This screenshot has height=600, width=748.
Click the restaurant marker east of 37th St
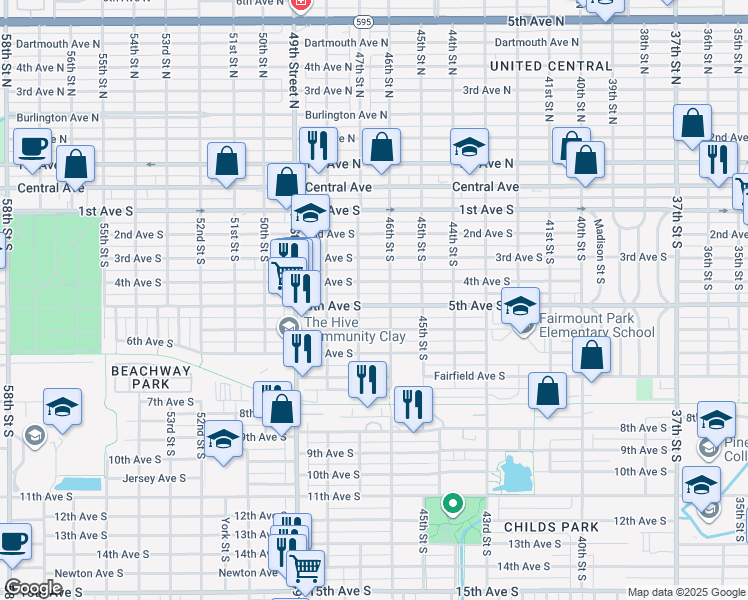coord(718,162)
